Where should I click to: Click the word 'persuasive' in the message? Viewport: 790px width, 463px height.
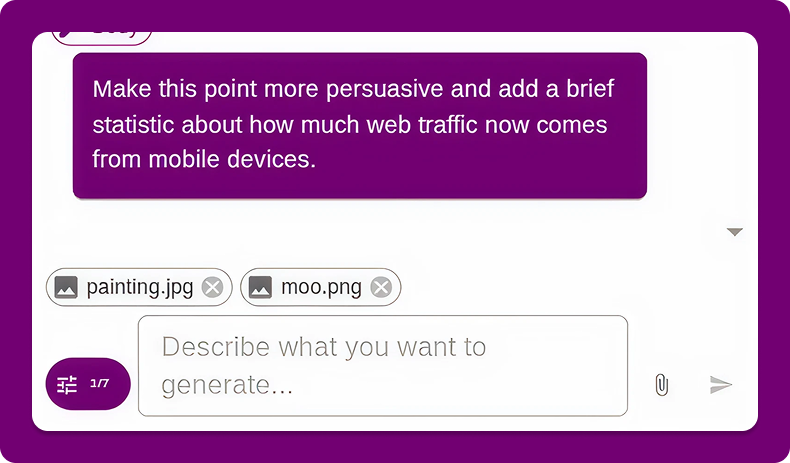pyautogui.click(x=384, y=90)
